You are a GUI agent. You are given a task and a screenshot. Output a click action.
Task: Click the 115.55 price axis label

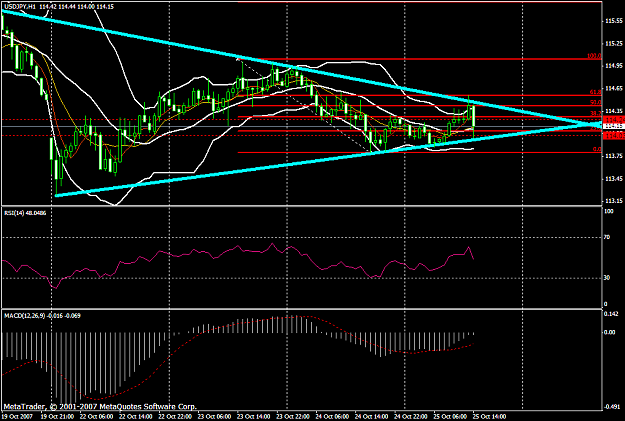click(x=614, y=20)
